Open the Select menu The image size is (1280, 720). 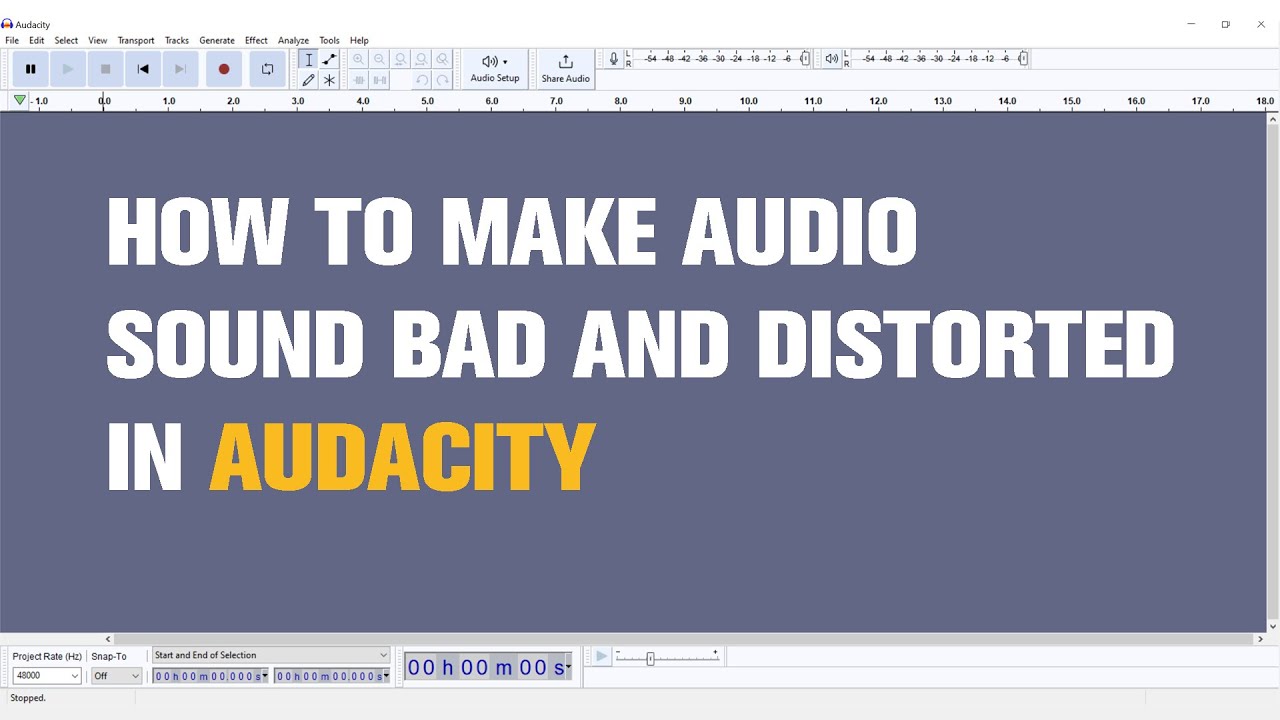click(66, 41)
